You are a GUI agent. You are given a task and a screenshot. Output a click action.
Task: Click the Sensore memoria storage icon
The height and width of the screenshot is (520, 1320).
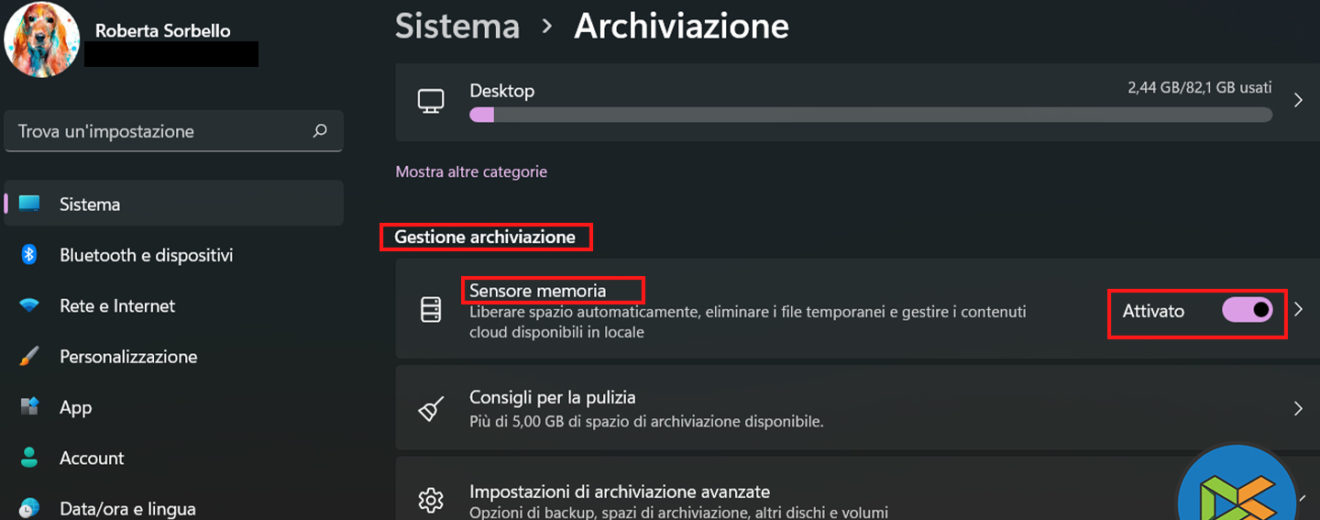[431, 310]
